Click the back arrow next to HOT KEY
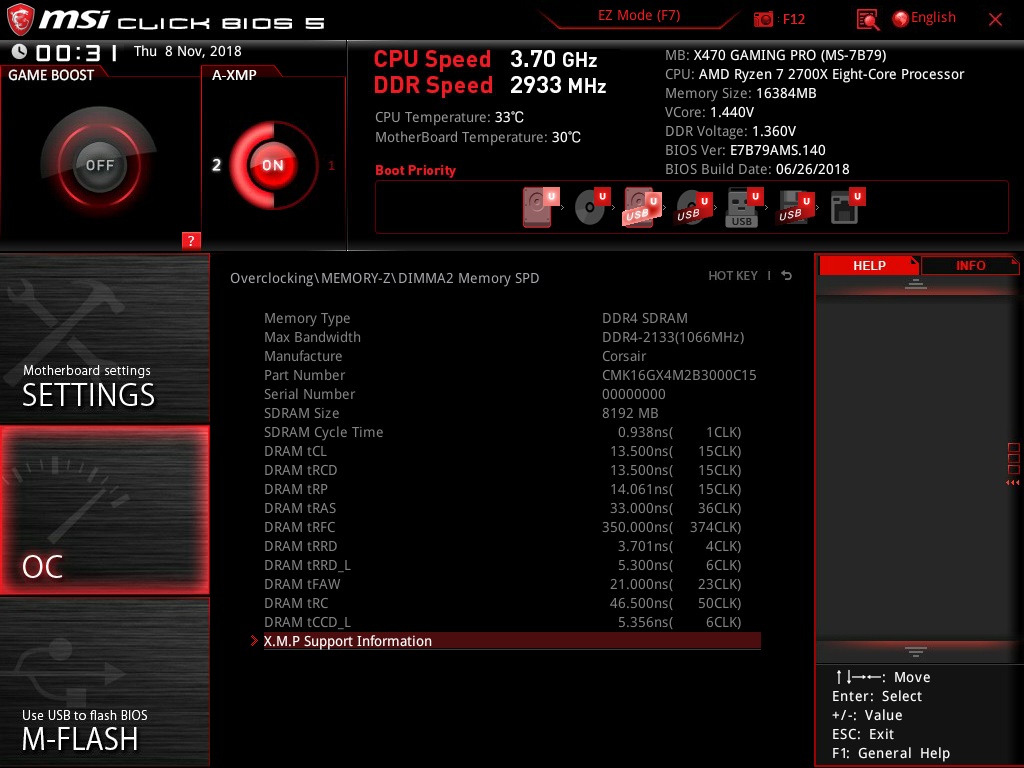Image resolution: width=1024 pixels, height=768 pixels. tap(787, 276)
